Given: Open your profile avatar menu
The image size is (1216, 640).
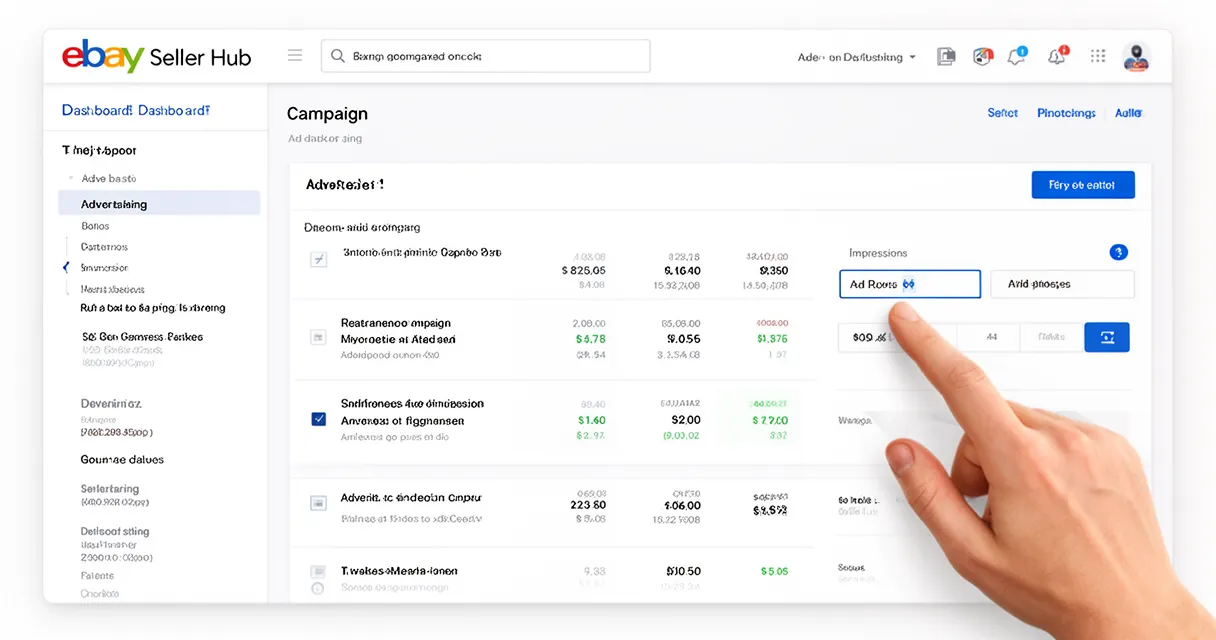Looking at the screenshot, I should point(1136,57).
